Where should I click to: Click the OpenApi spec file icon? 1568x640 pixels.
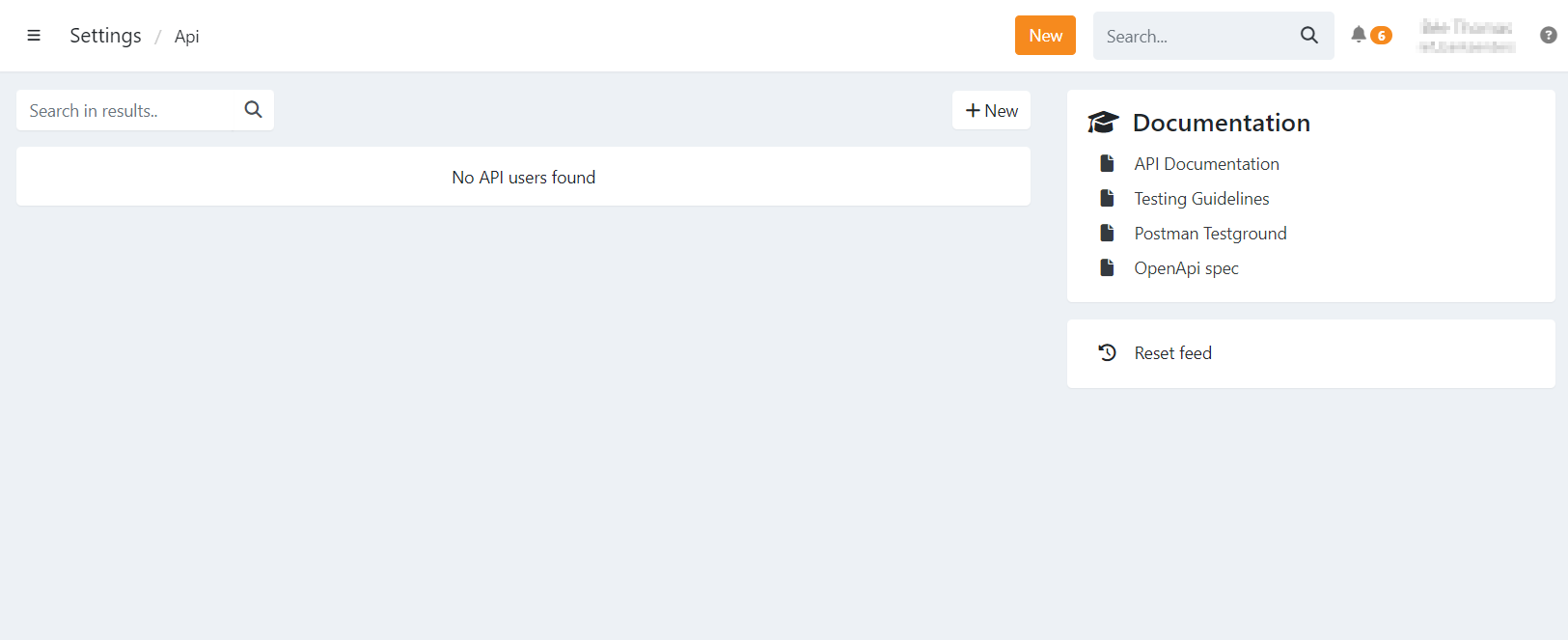(x=1108, y=268)
